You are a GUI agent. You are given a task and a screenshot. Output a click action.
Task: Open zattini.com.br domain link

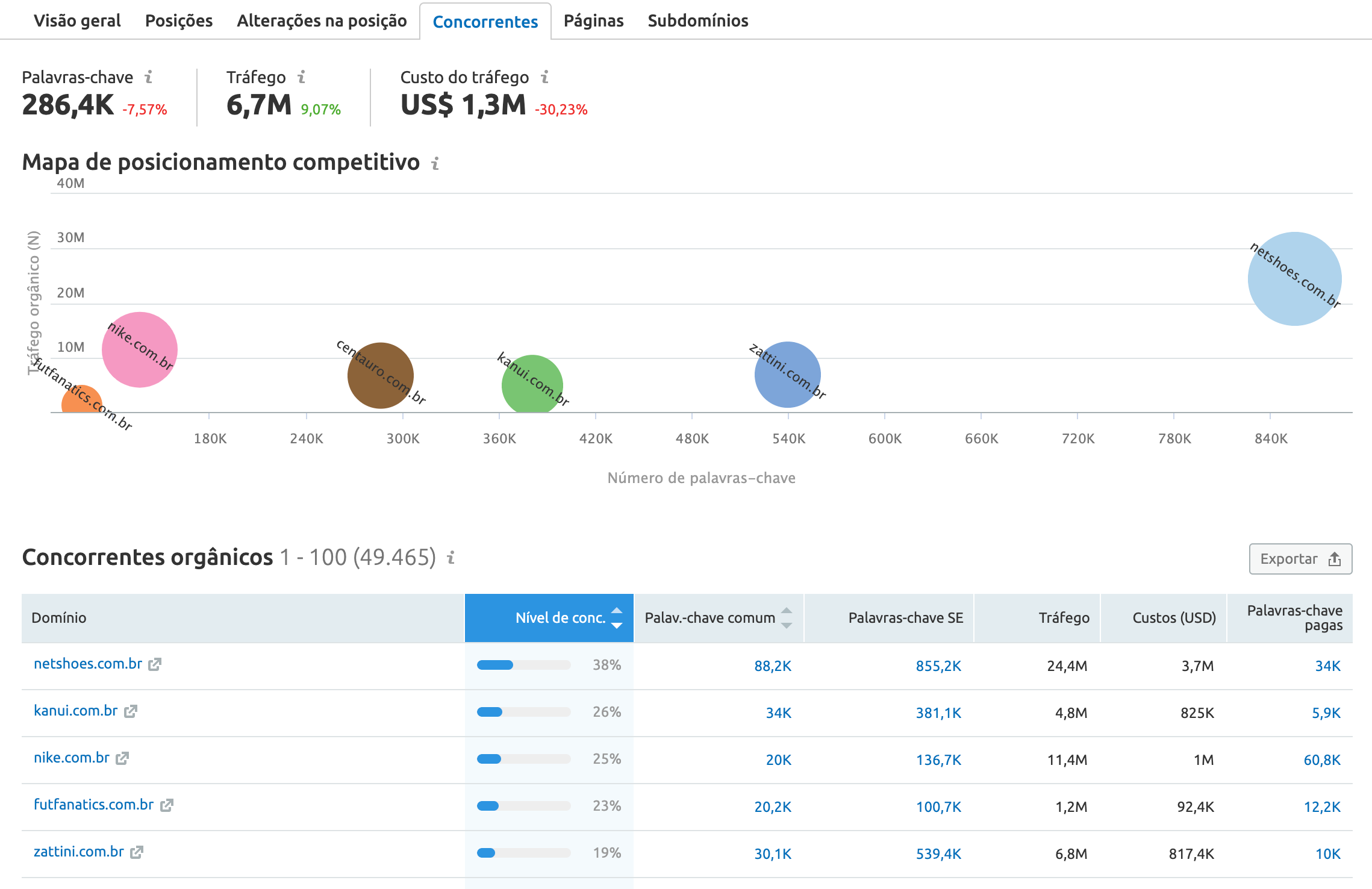click(x=79, y=852)
